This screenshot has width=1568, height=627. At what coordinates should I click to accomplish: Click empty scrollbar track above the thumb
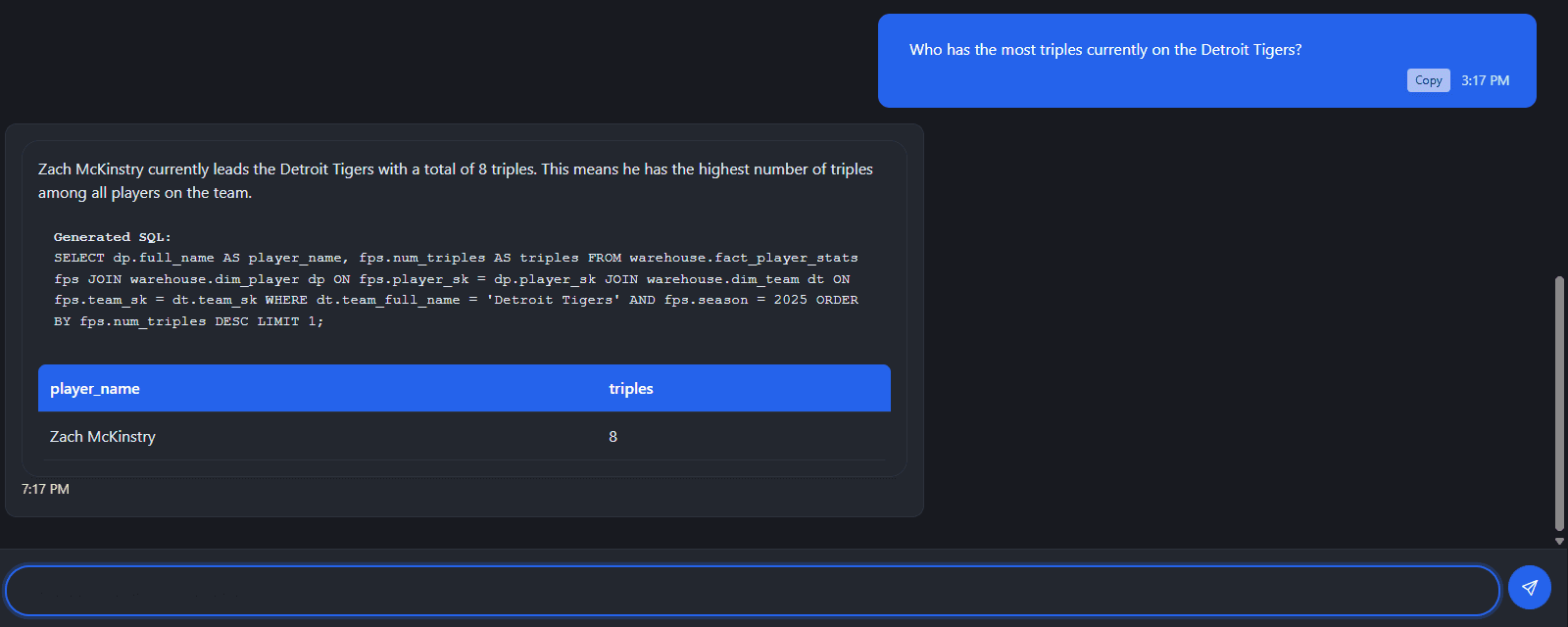1559,147
